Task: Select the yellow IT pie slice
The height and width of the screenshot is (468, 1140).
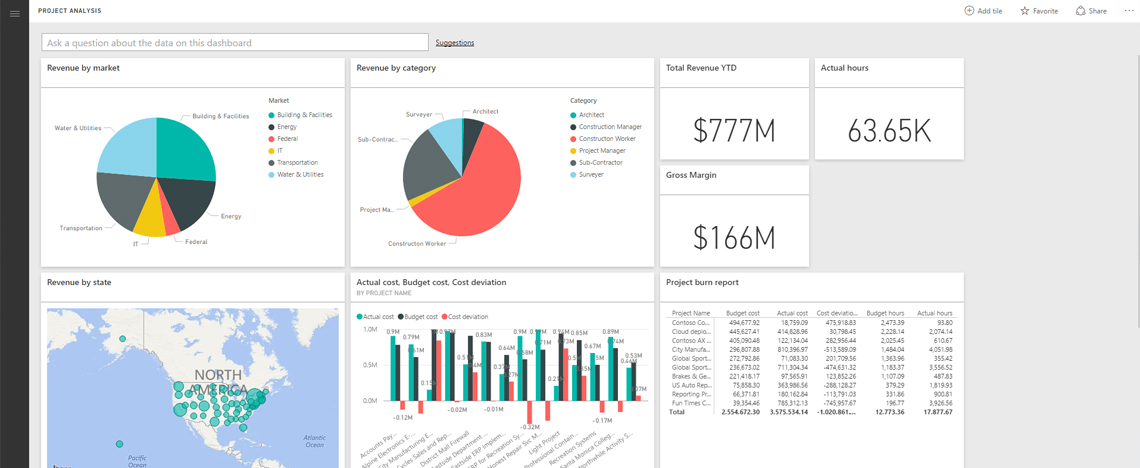Action: pyautogui.click(x=151, y=217)
